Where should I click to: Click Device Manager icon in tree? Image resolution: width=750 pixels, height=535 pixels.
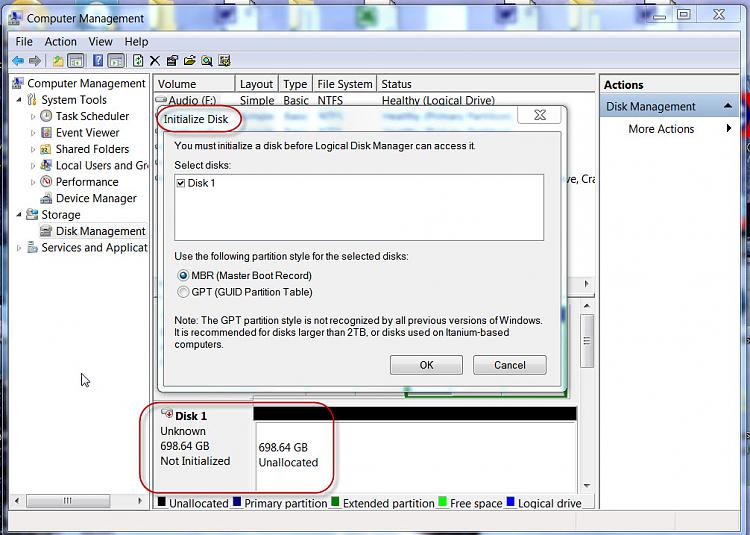pos(46,198)
